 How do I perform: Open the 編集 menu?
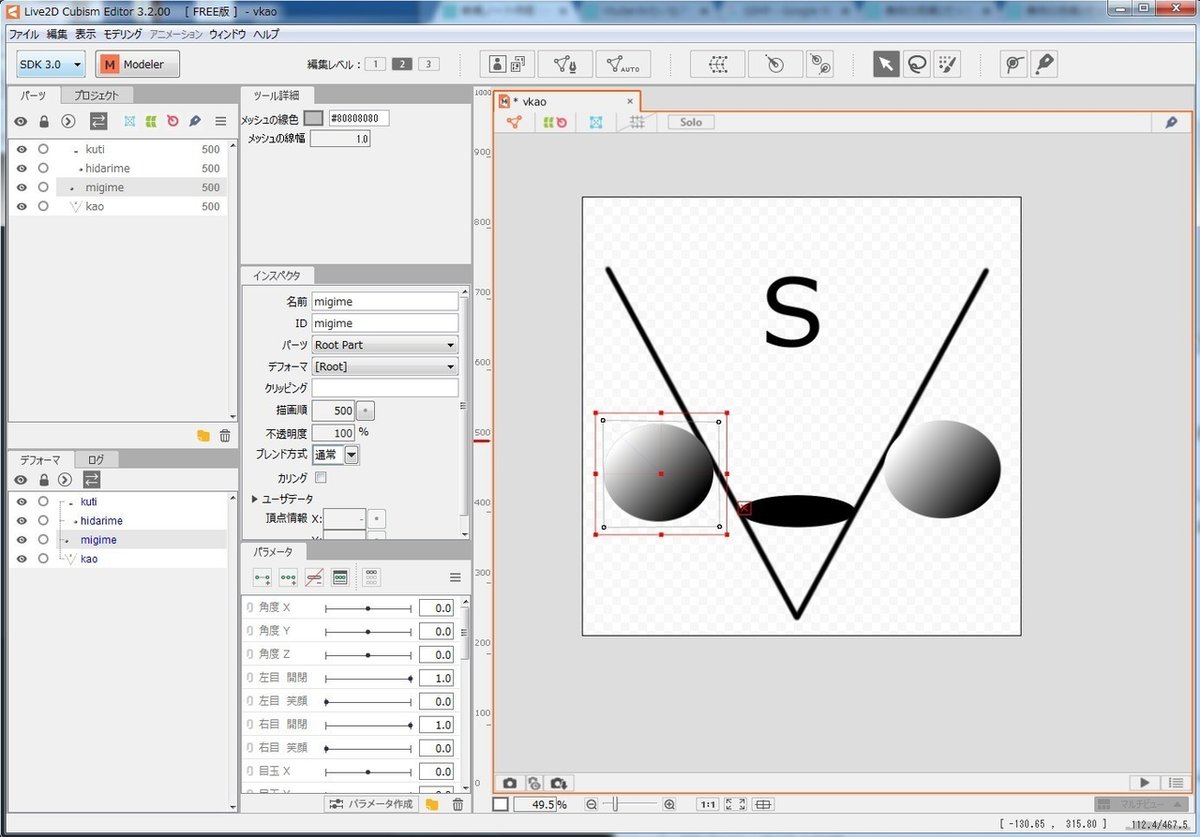click(x=57, y=34)
